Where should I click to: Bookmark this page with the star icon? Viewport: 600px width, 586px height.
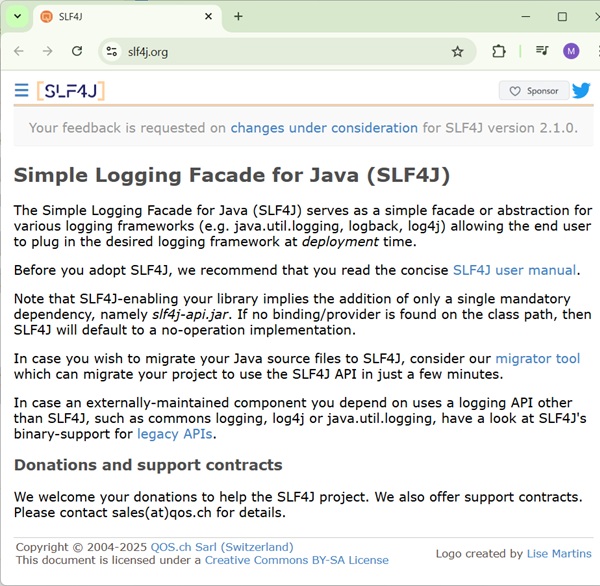(457, 51)
